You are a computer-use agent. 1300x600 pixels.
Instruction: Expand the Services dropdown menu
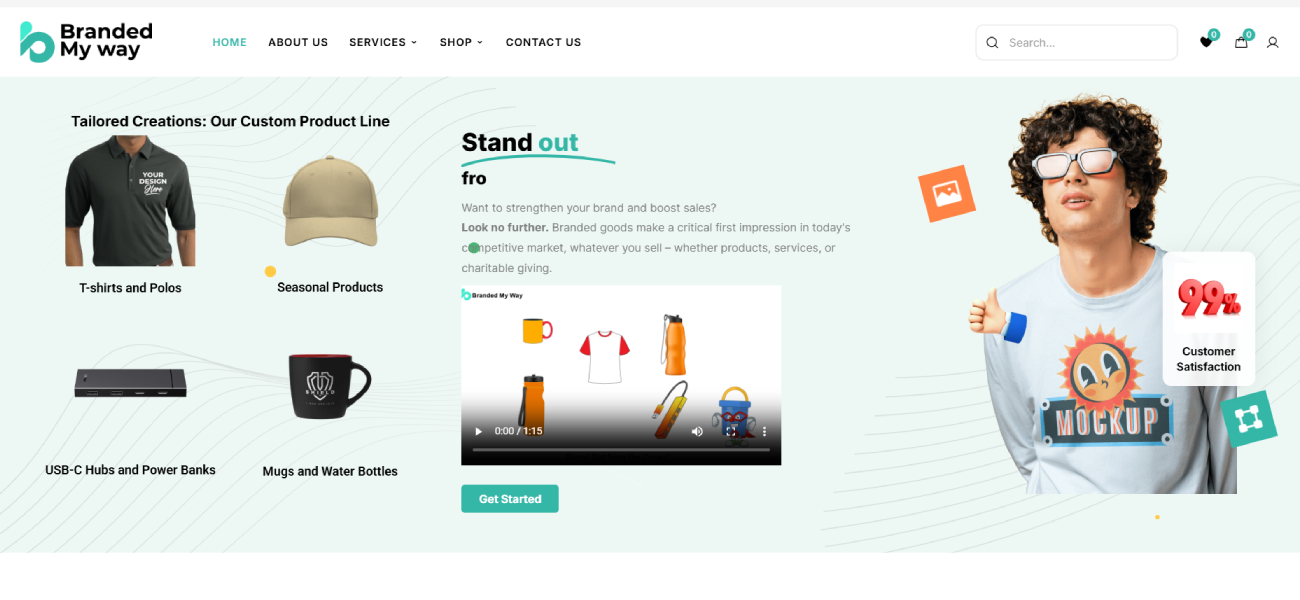pyautogui.click(x=383, y=42)
